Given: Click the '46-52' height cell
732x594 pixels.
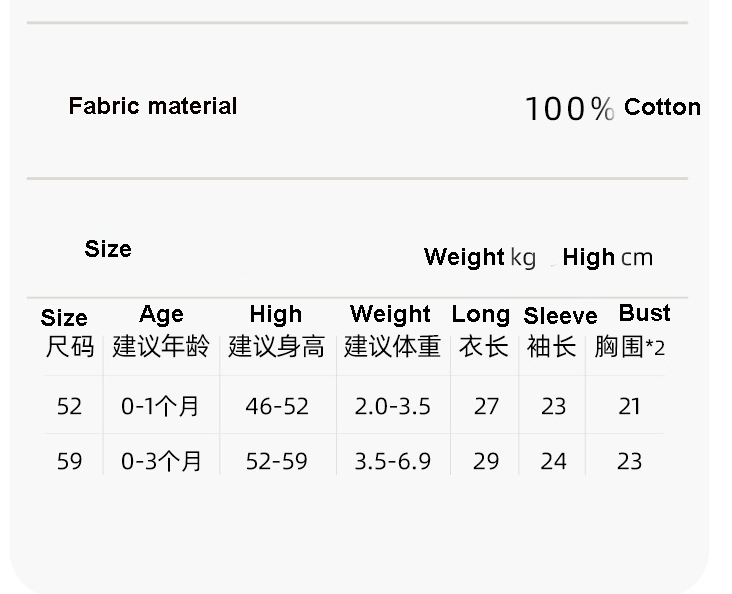Looking at the screenshot, I should pos(277,406).
